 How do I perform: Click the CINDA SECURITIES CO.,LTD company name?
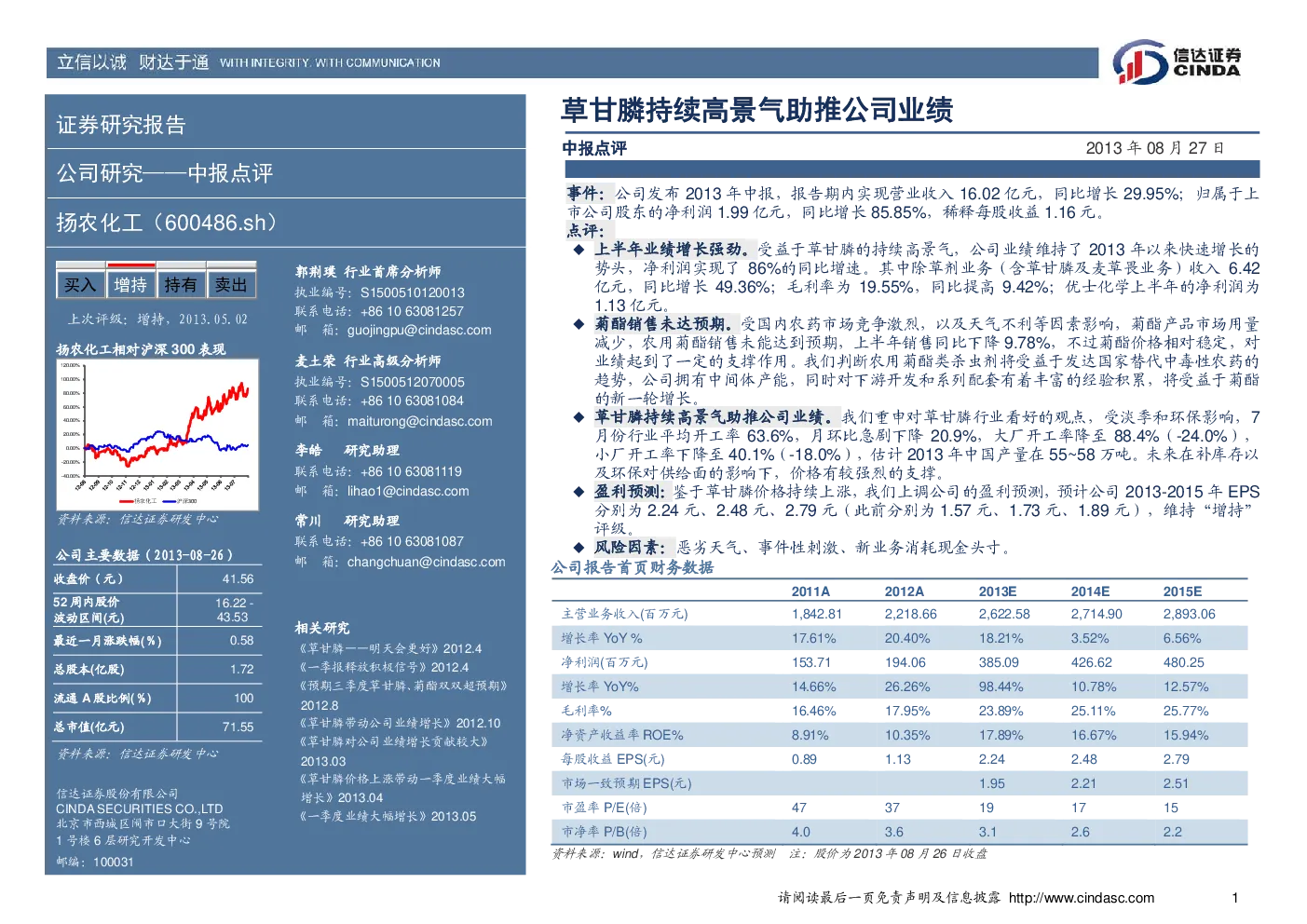click(140, 809)
